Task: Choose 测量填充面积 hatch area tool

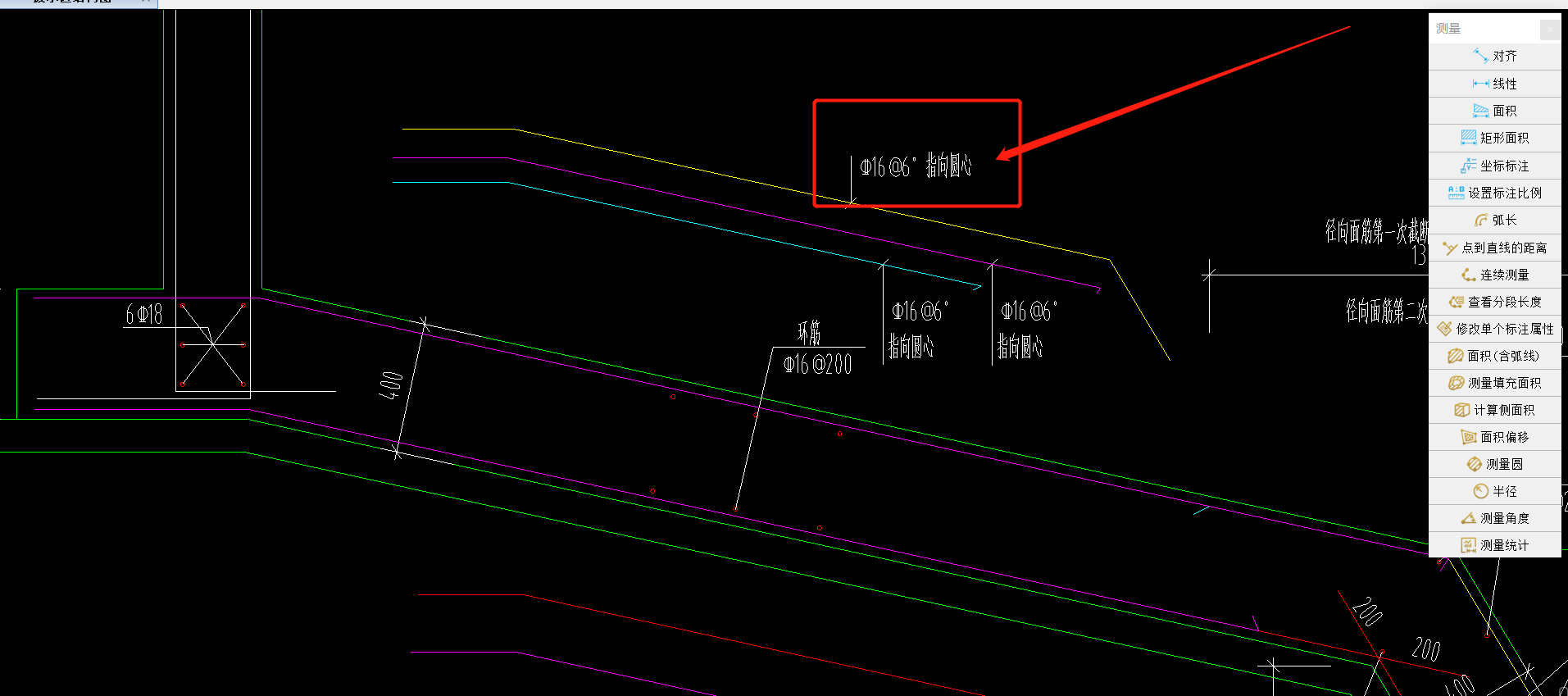Action: [x=1494, y=383]
